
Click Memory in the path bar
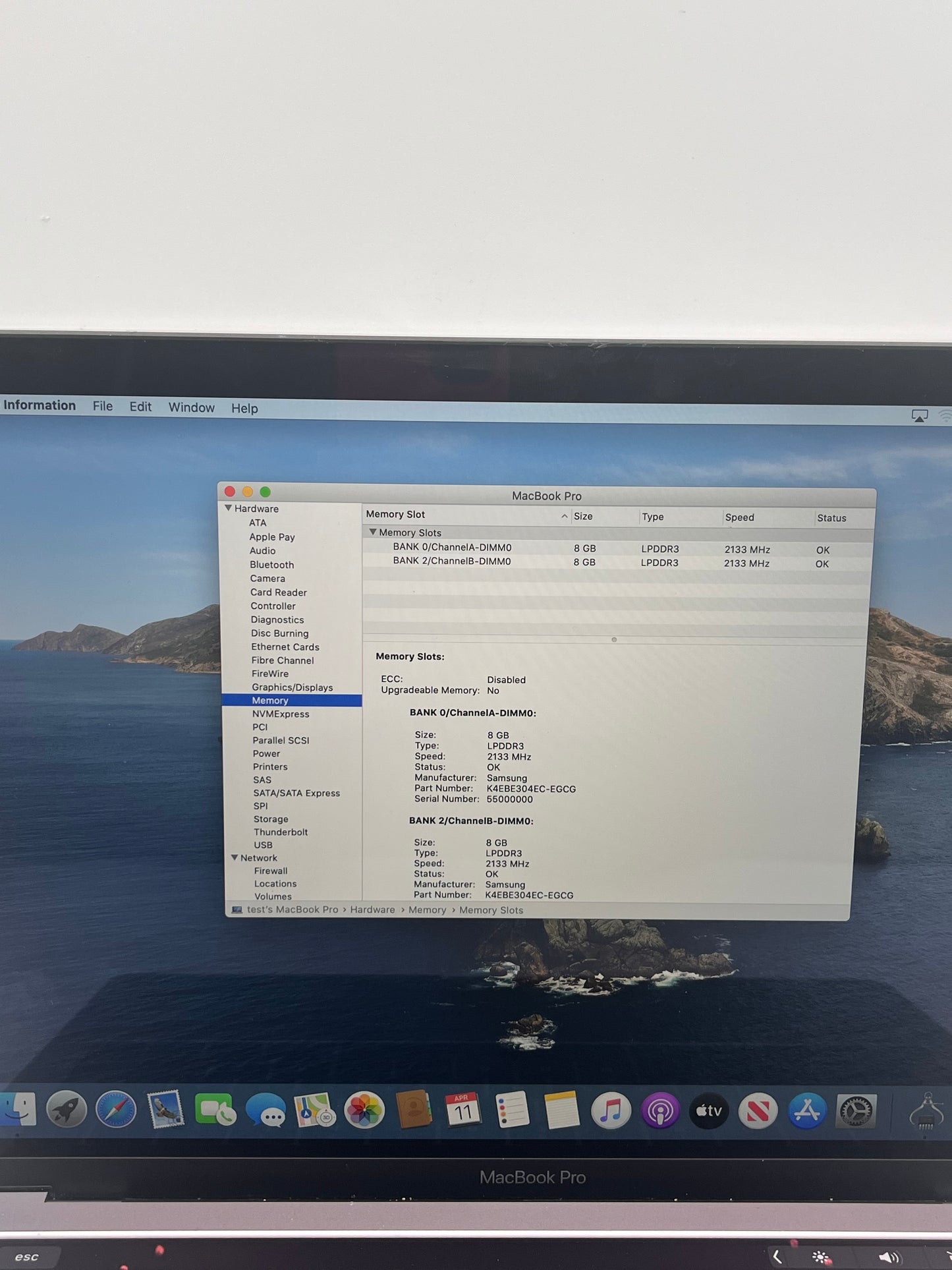click(x=428, y=910)
